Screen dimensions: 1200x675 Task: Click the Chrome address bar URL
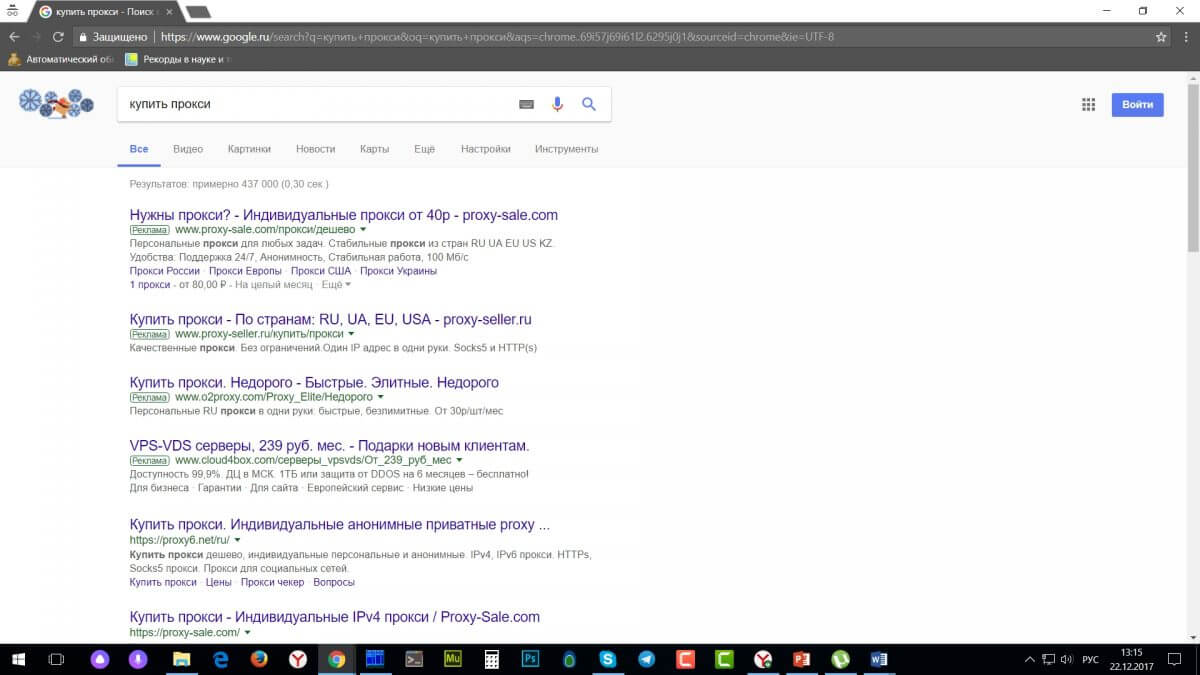click(x=497, y=37)
